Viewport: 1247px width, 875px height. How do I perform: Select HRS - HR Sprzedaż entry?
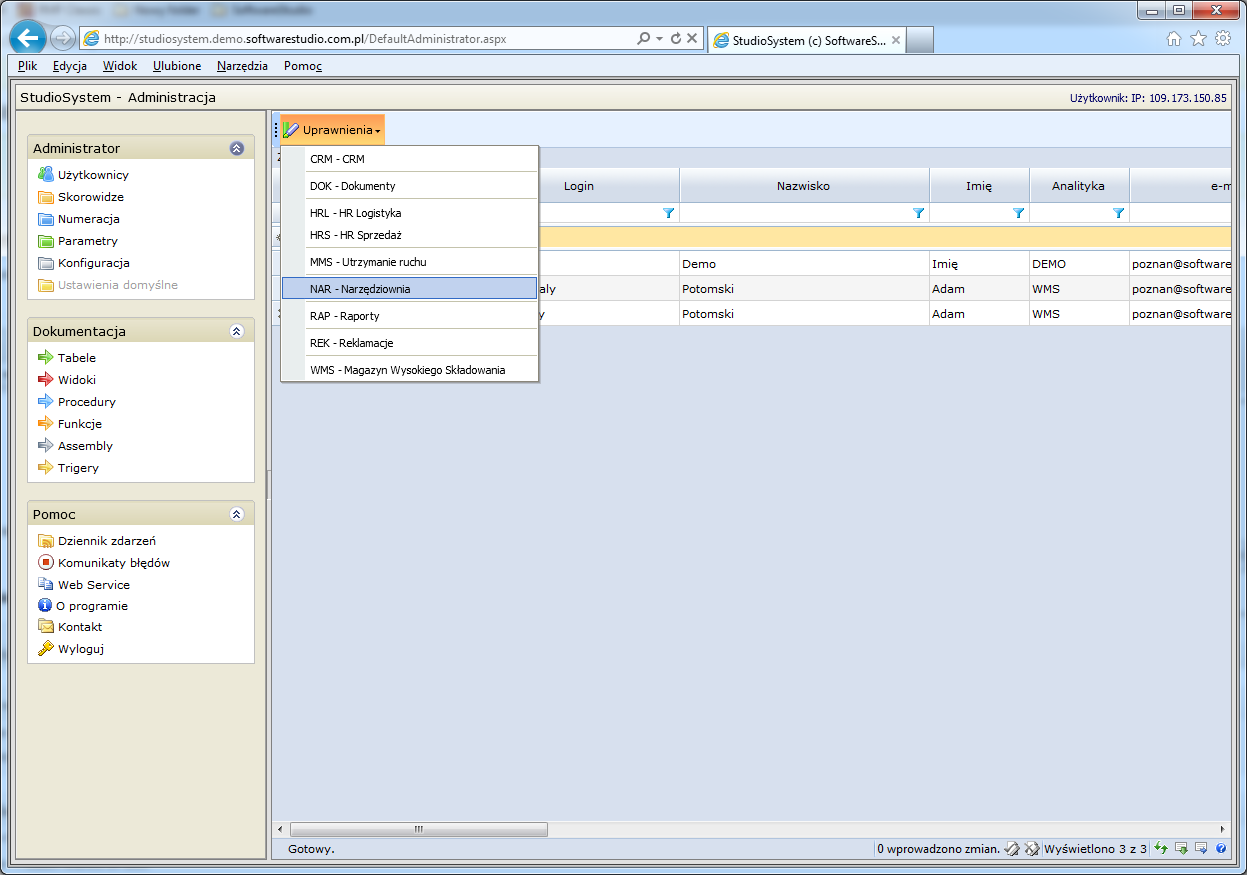409,235
